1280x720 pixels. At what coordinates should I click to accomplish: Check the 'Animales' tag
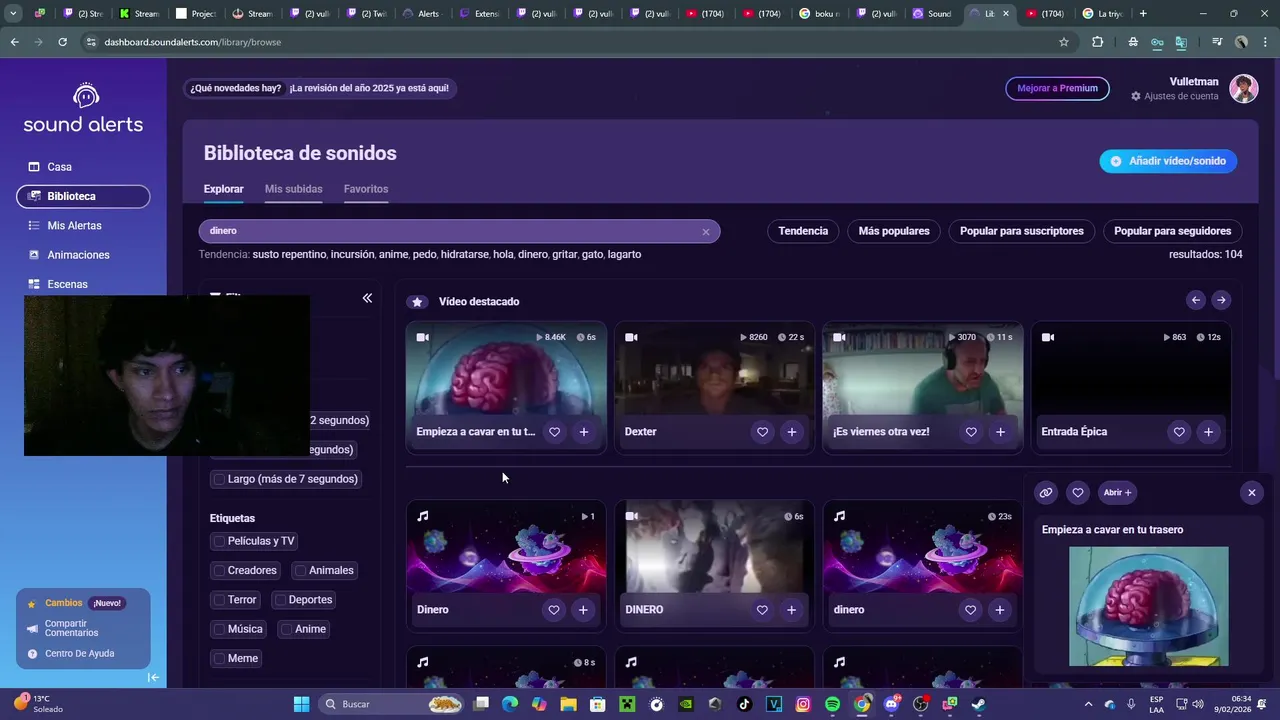[300, 570]
